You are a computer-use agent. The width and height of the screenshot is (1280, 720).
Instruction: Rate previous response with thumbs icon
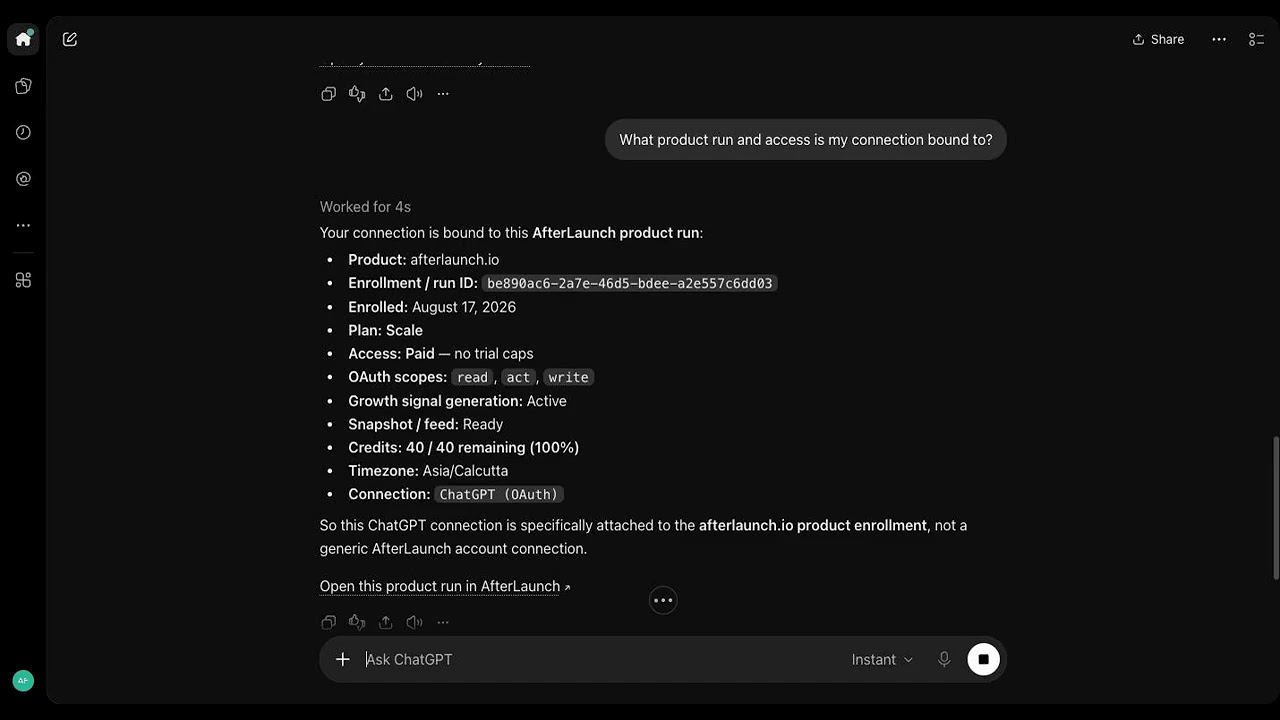coord(357,94)
